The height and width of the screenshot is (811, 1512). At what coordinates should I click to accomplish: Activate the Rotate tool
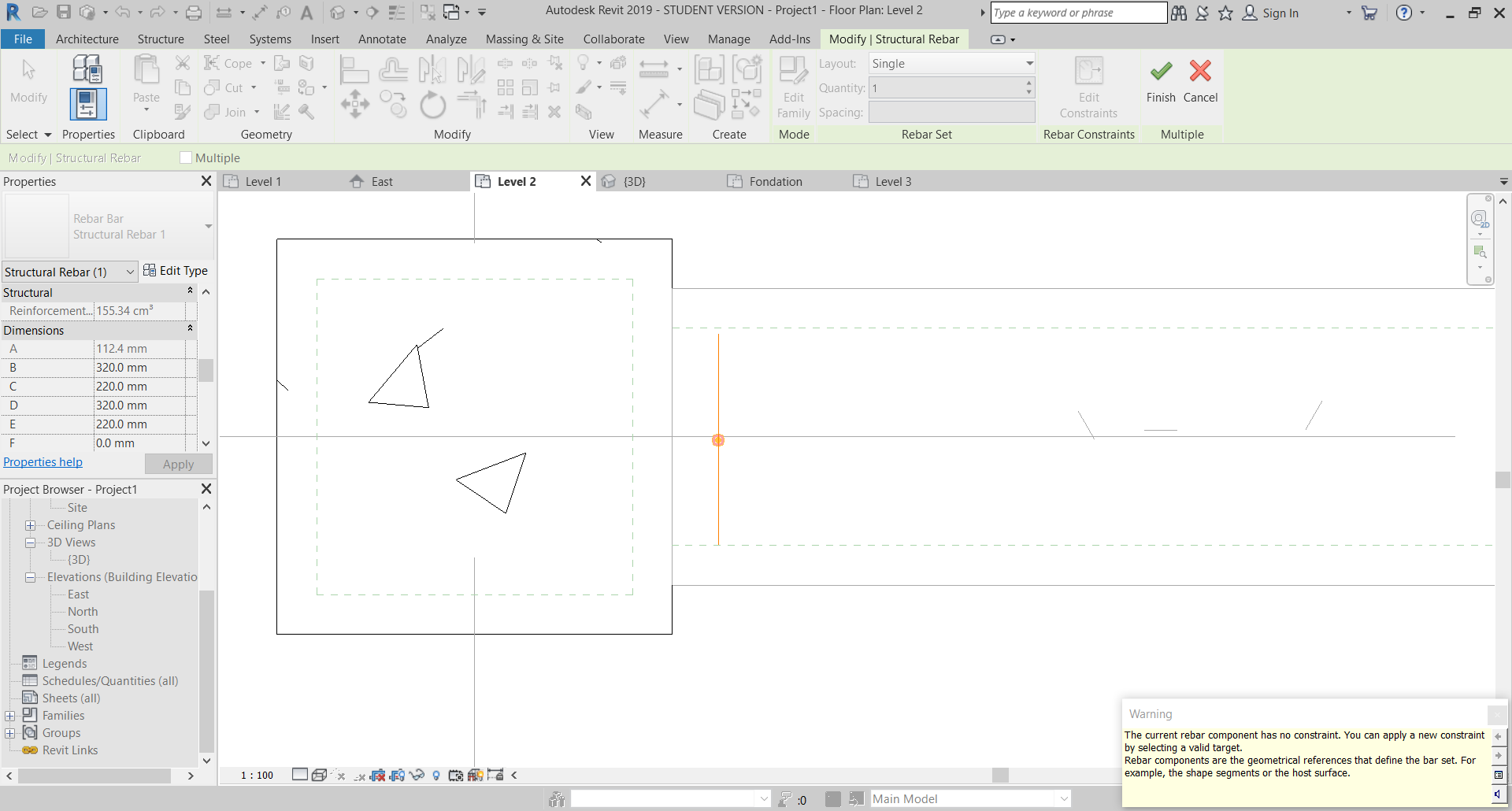(x=432, y=105)
